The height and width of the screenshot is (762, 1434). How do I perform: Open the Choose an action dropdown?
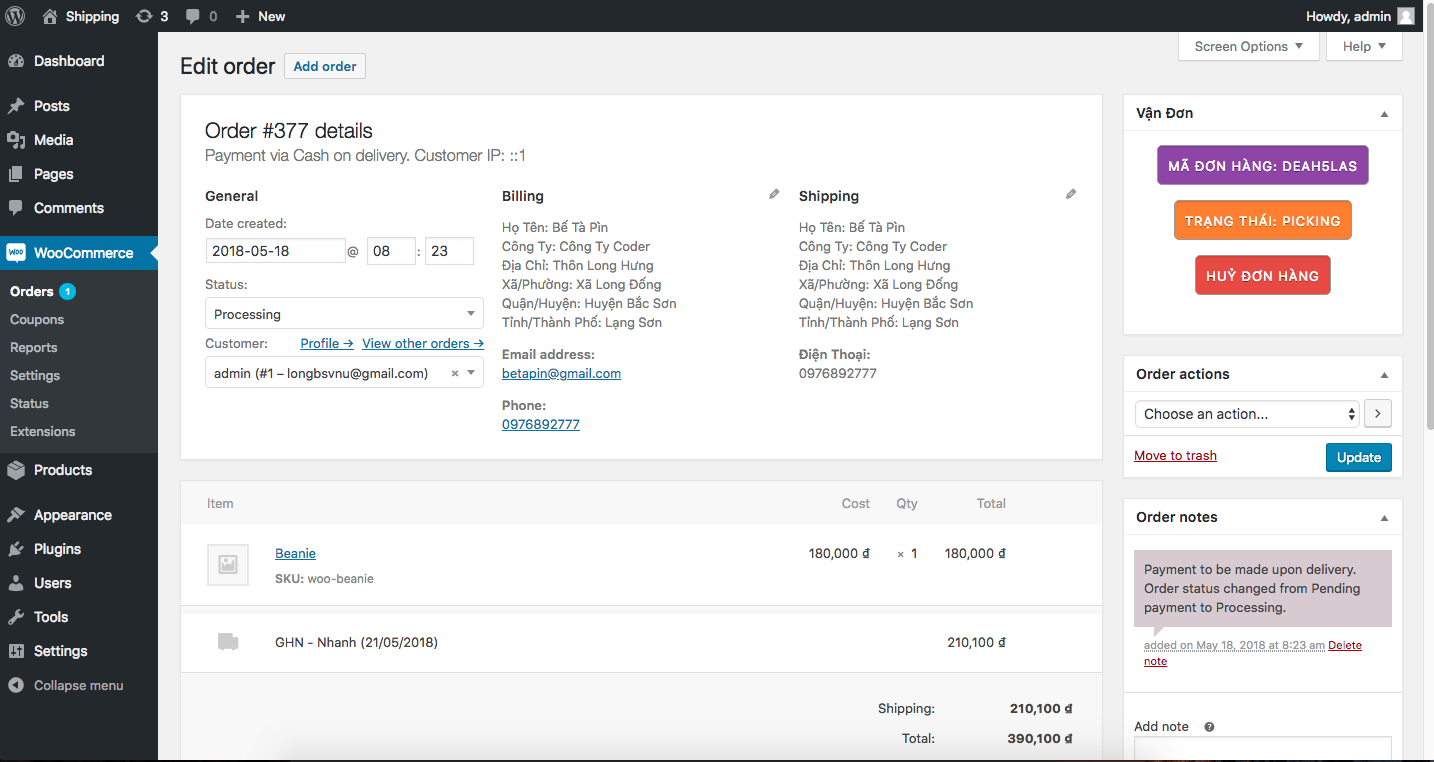coord(1247,414)
